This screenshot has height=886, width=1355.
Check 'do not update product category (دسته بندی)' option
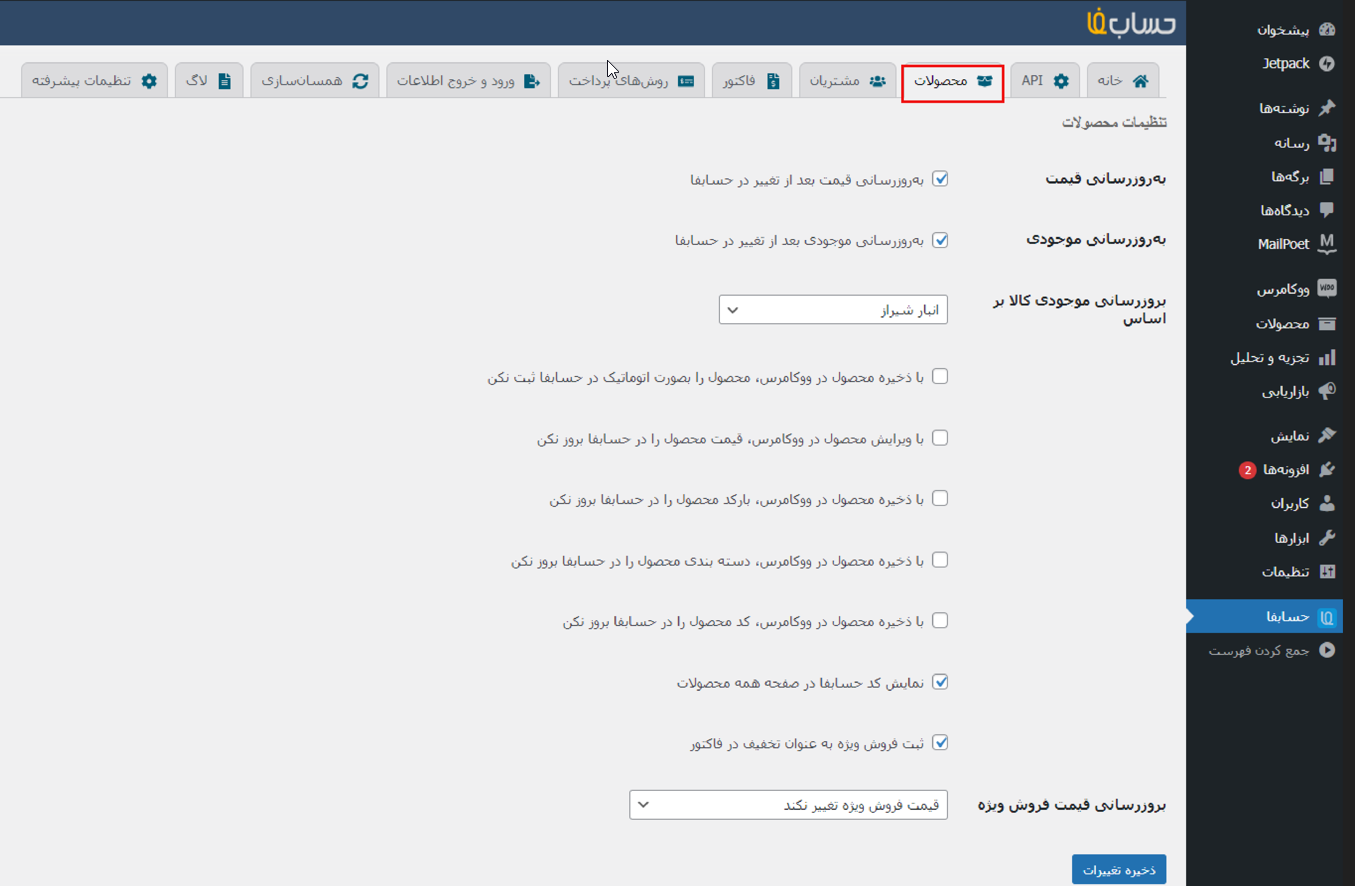940,560
